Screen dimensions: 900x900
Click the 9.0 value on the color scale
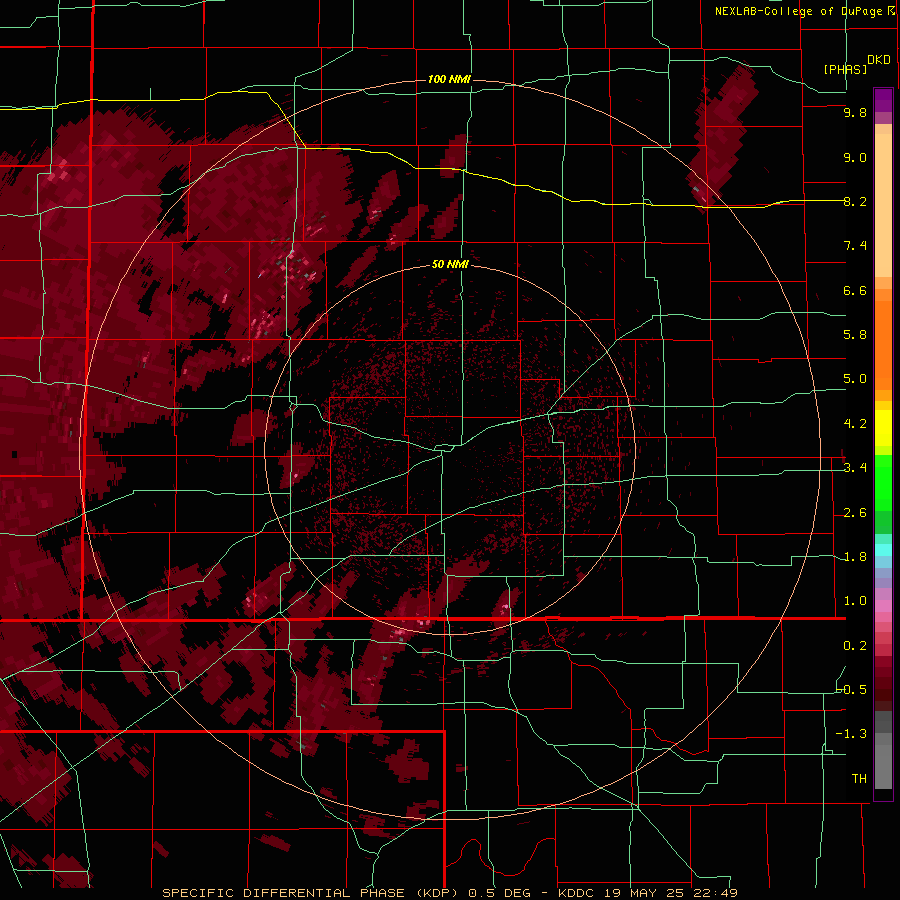pos(855,157)
